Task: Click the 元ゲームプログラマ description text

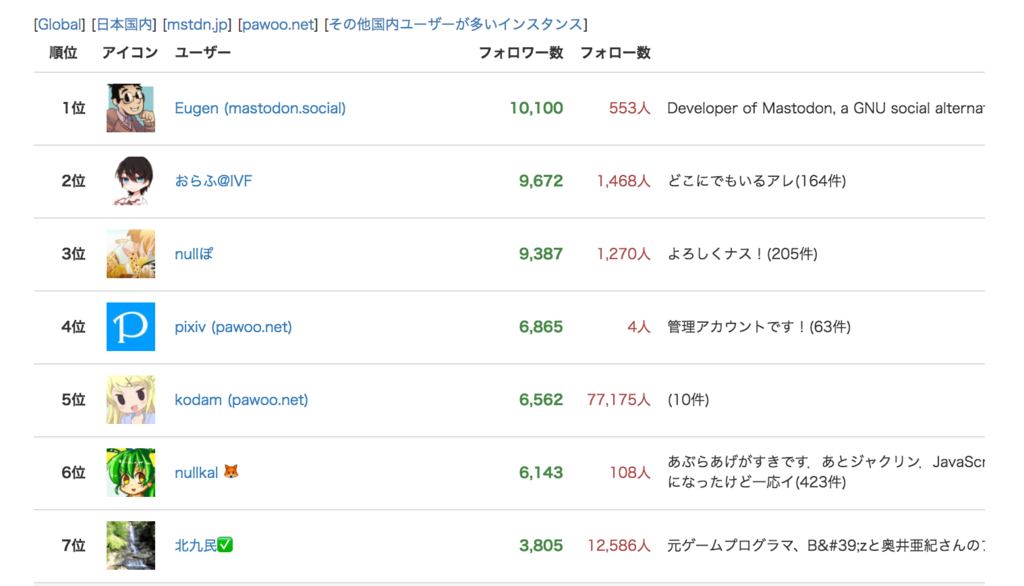Action: 825,545
